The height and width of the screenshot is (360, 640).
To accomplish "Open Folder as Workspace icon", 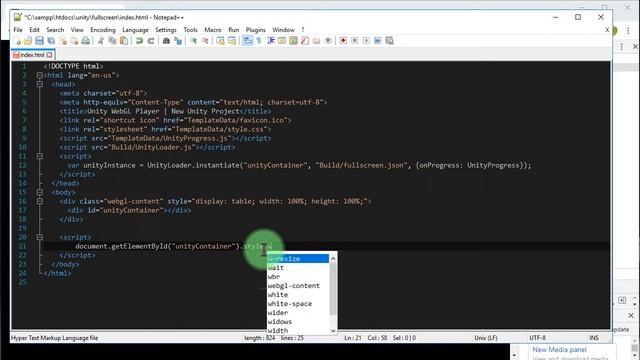I will coord(316,40).
